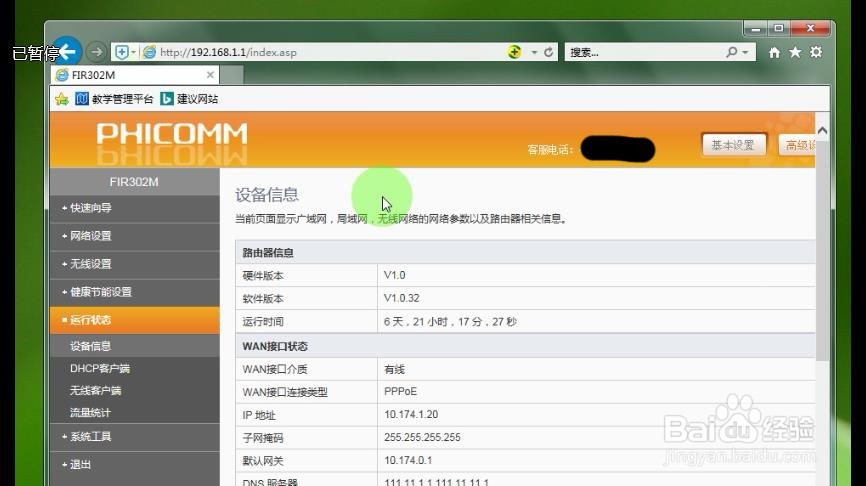
Task: Click the hardware version value V1.0
Action: coord(394,275)
